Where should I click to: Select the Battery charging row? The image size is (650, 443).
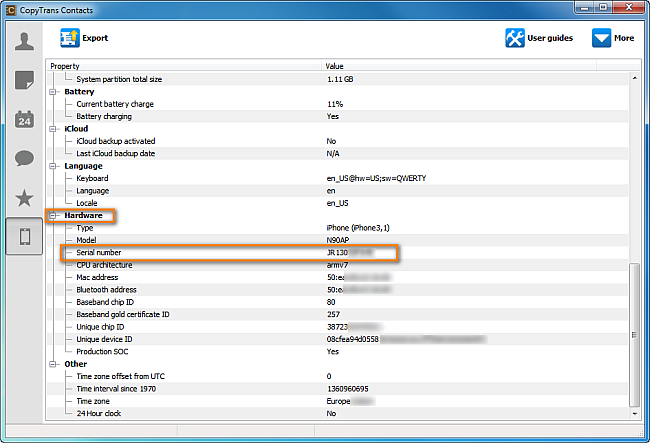(x=338, y=116)
